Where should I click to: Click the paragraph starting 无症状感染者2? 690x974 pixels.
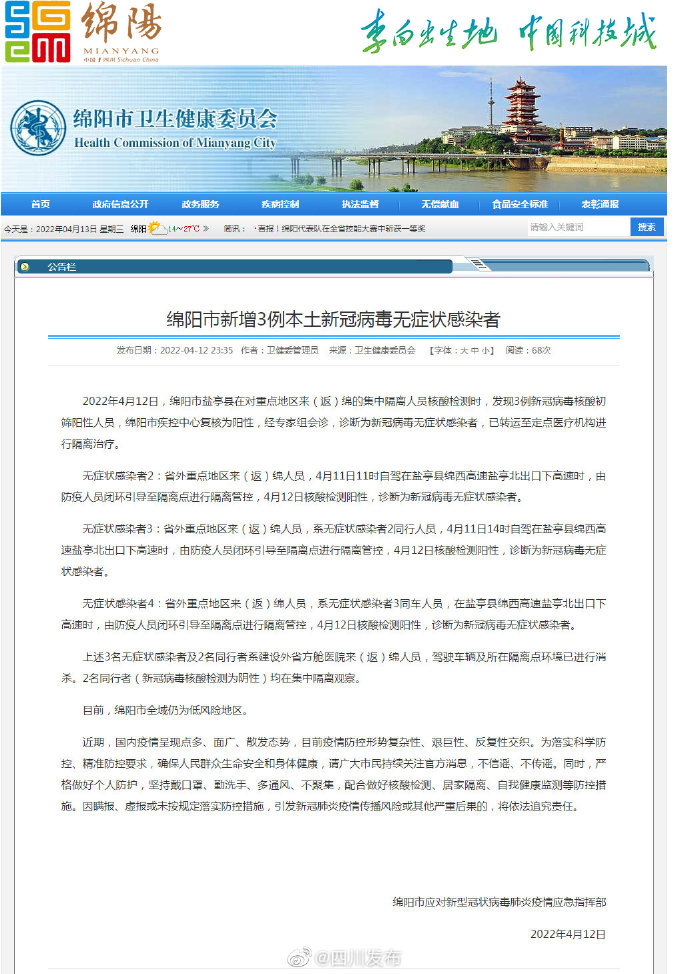pos(334,486)
